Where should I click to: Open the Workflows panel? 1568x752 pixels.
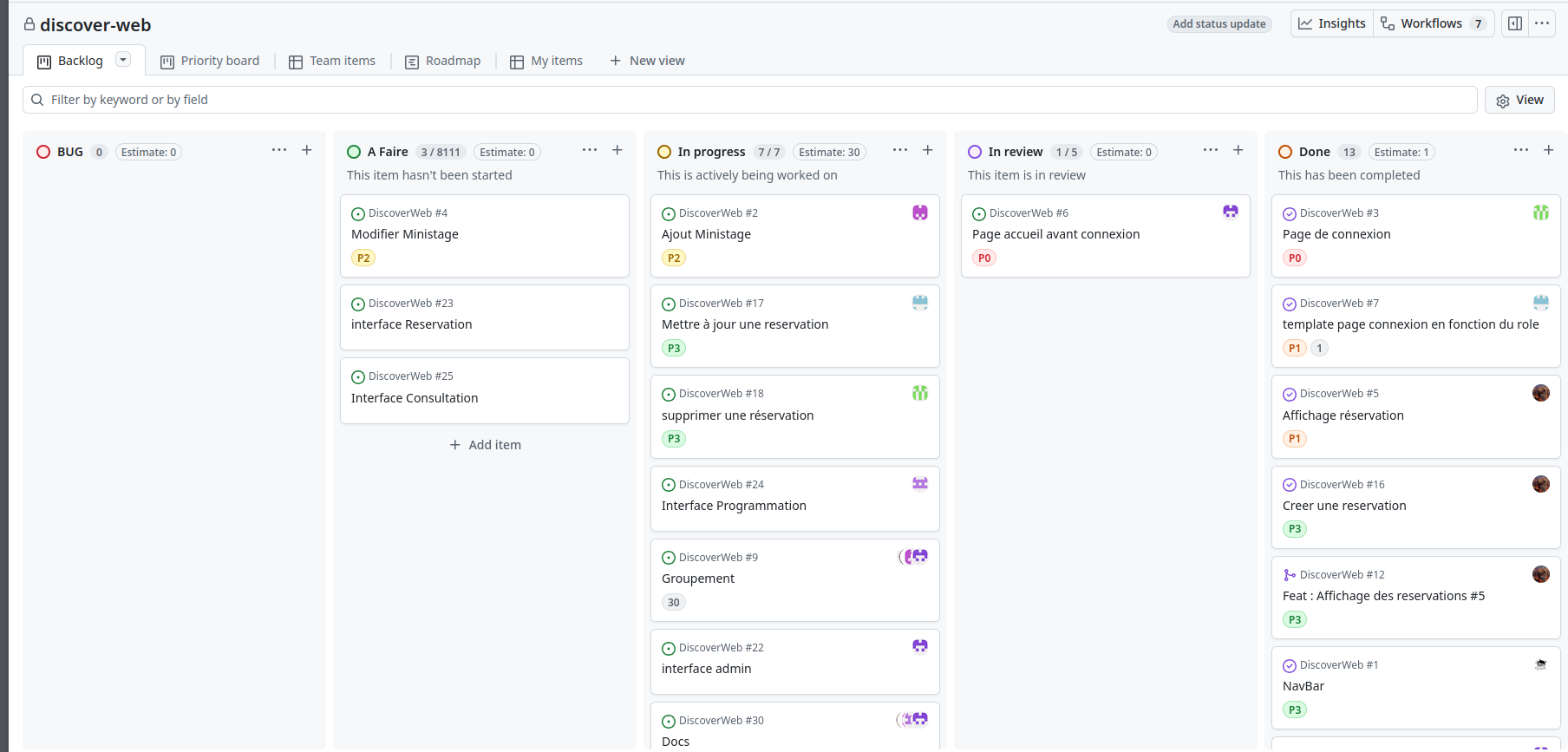click(x=1432, y=23)
